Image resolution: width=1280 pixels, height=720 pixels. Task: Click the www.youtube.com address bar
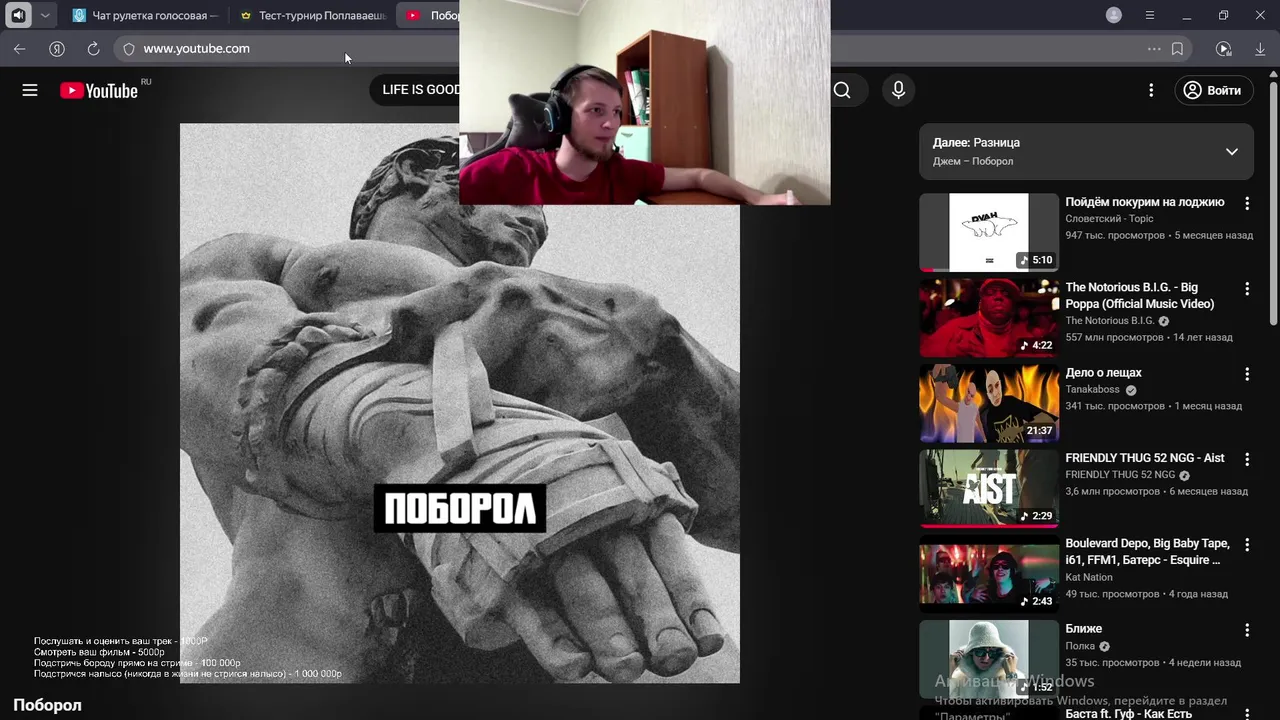pos(640,48)
